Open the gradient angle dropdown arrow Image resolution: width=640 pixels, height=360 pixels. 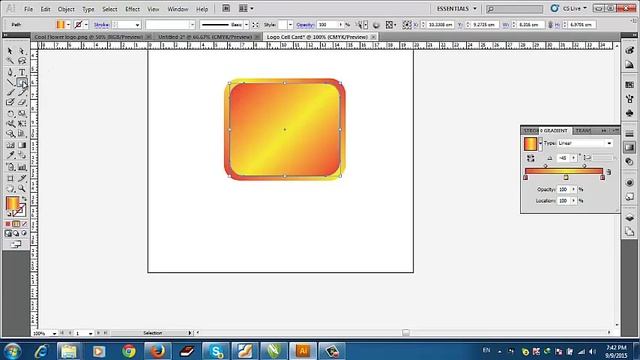(573, 158)
